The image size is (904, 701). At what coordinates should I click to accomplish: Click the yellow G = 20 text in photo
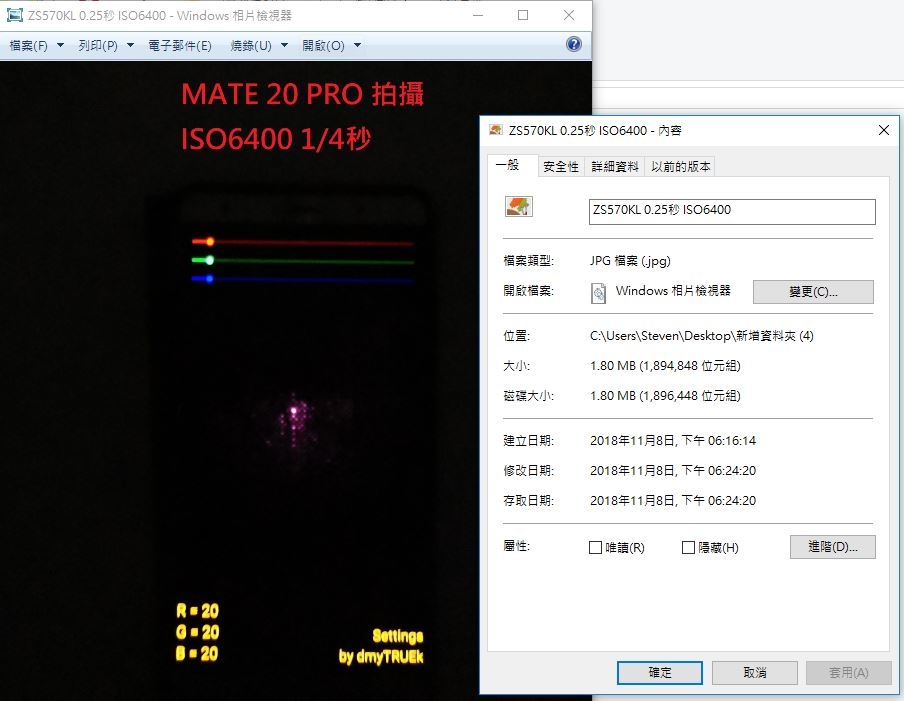(197, 632)
